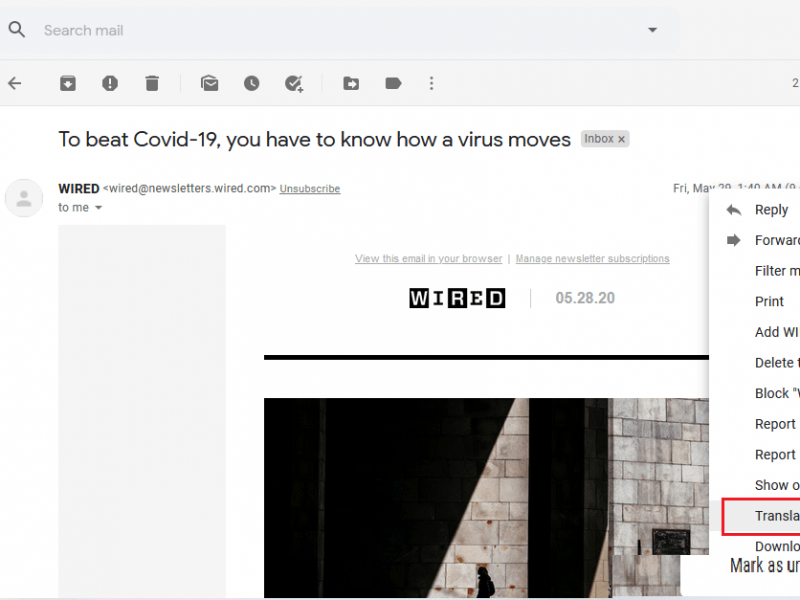This screenshot has height=600, width=800.
Task: Open the Move to folder icon
Action: tap(351, 84)
